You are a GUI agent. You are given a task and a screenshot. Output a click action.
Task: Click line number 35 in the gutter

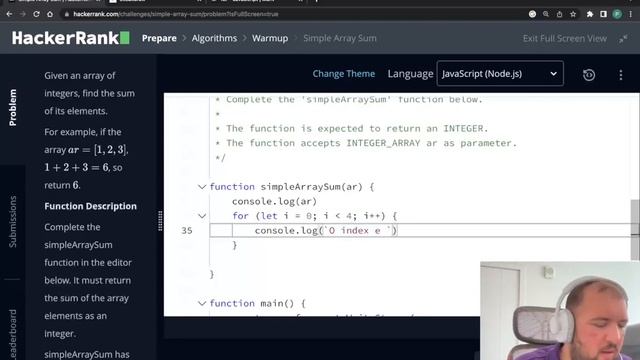pos(187,231)
